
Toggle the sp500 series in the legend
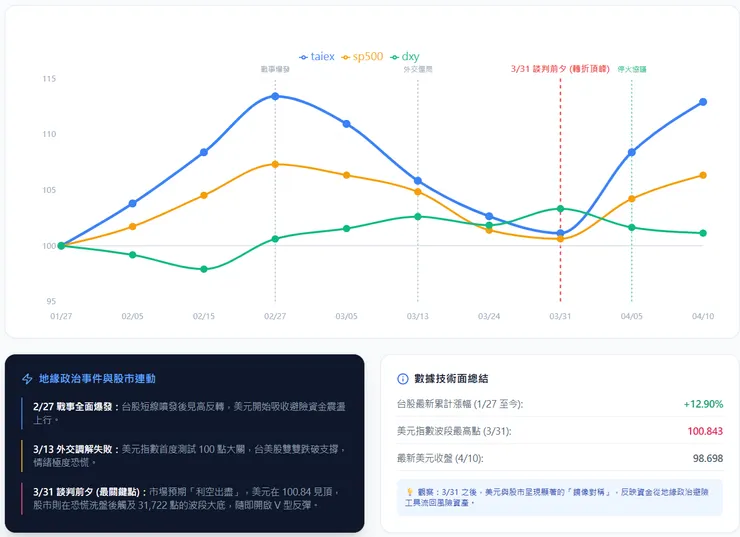362,57
